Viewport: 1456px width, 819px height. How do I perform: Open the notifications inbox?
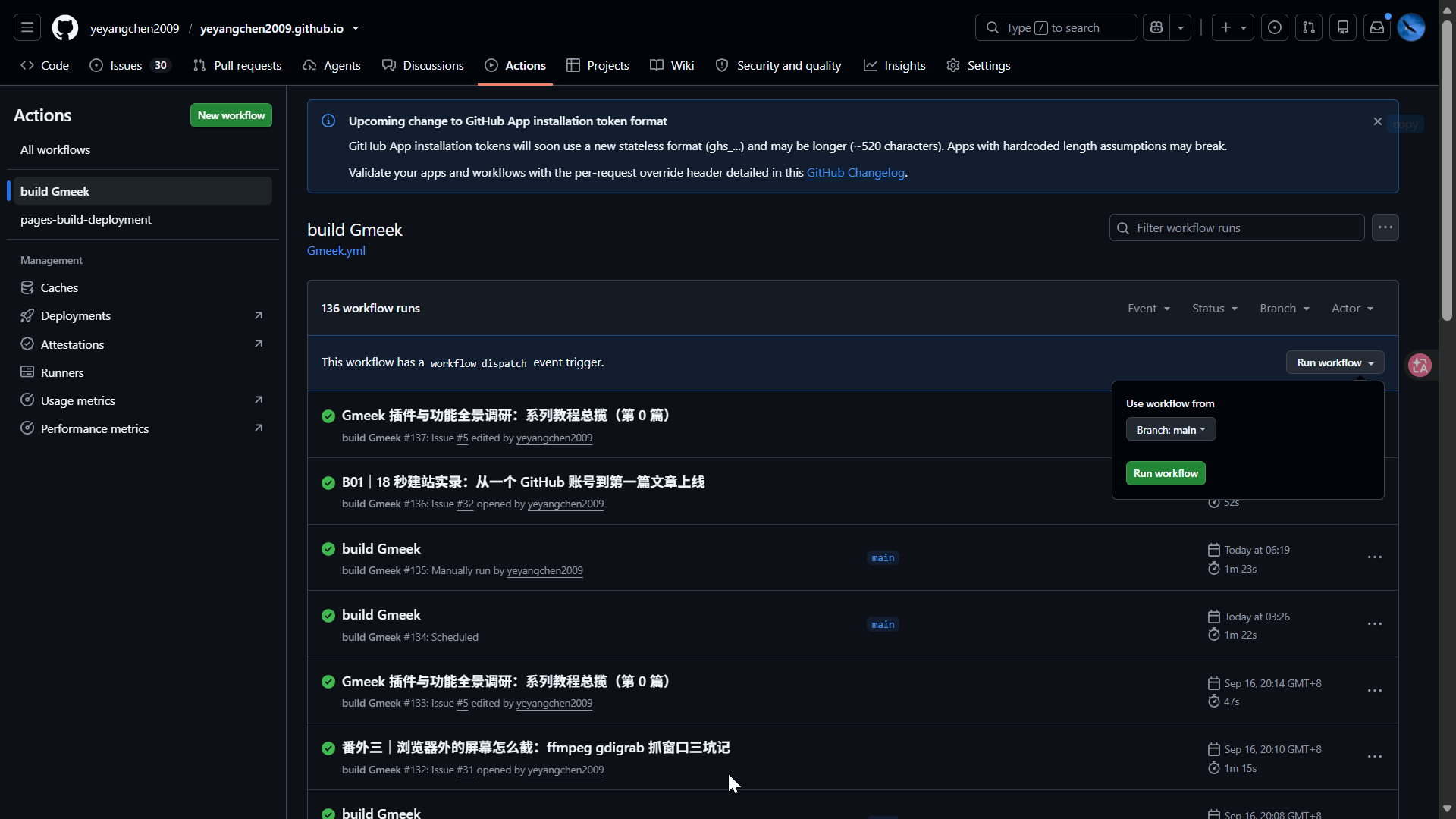coord(1377,28)
